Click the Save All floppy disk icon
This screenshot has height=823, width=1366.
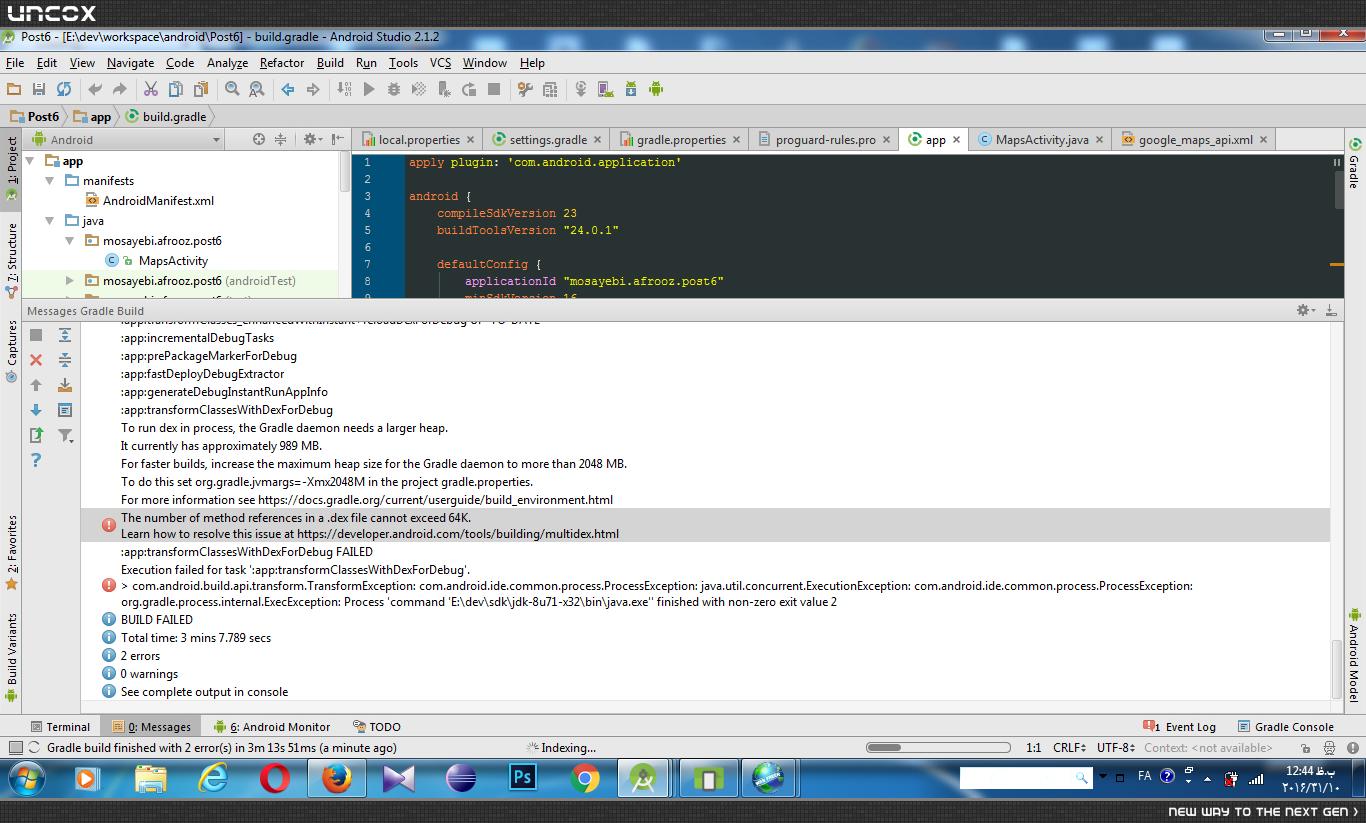tap(39, 89)
